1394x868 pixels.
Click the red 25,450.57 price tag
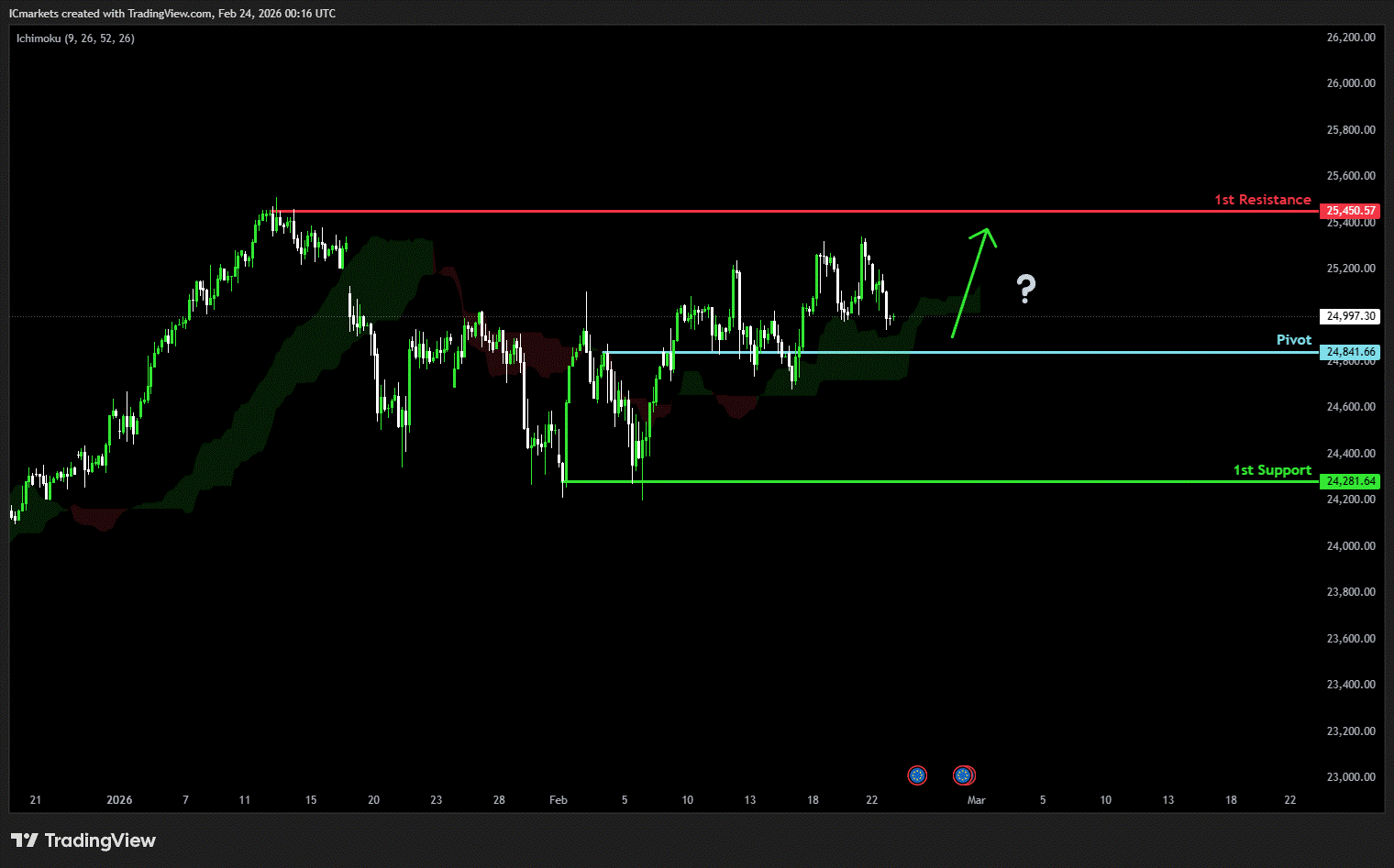[x=1350, y=211]
